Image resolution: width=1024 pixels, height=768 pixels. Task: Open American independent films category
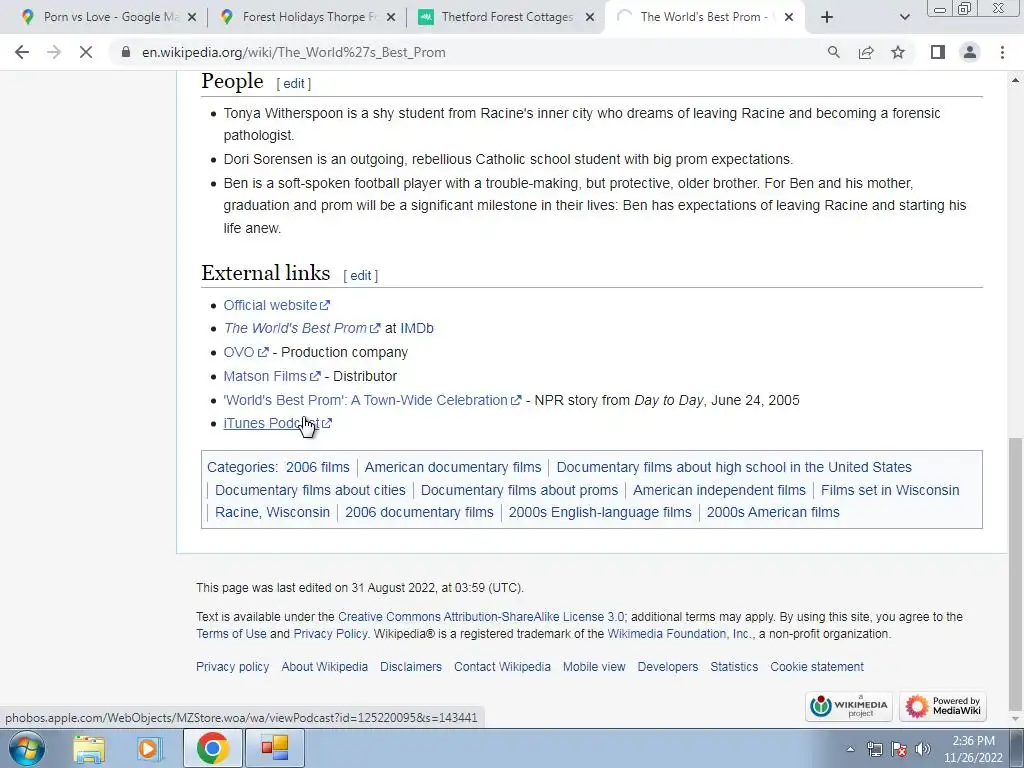coord(719,490)
